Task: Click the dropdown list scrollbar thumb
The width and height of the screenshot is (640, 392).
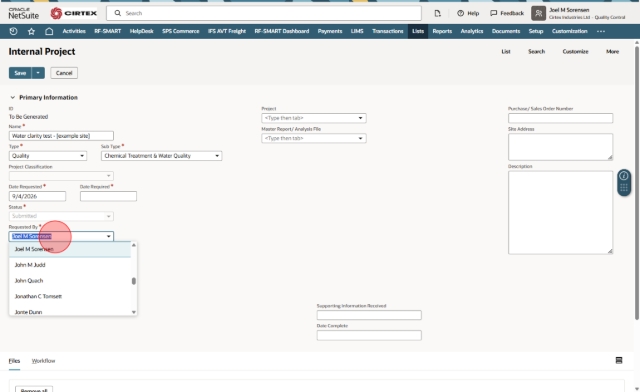Action: click(133, 281)
